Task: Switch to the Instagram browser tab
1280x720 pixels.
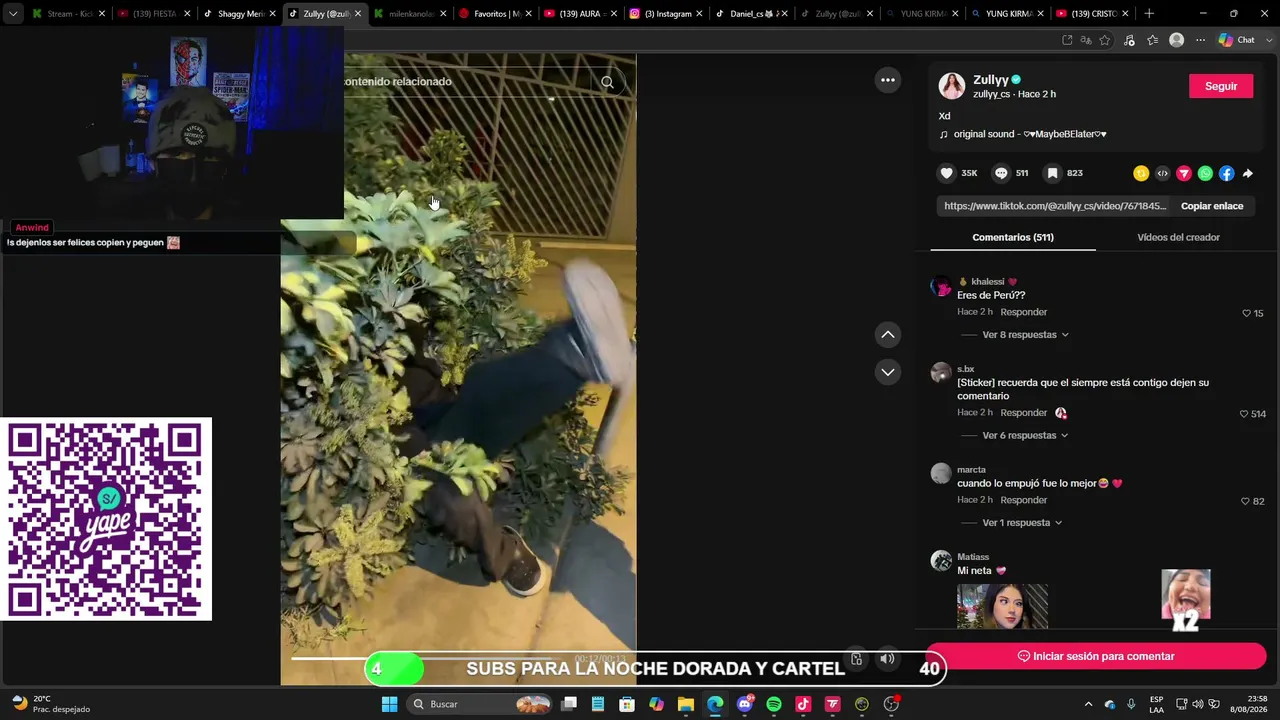Action: 668,14
